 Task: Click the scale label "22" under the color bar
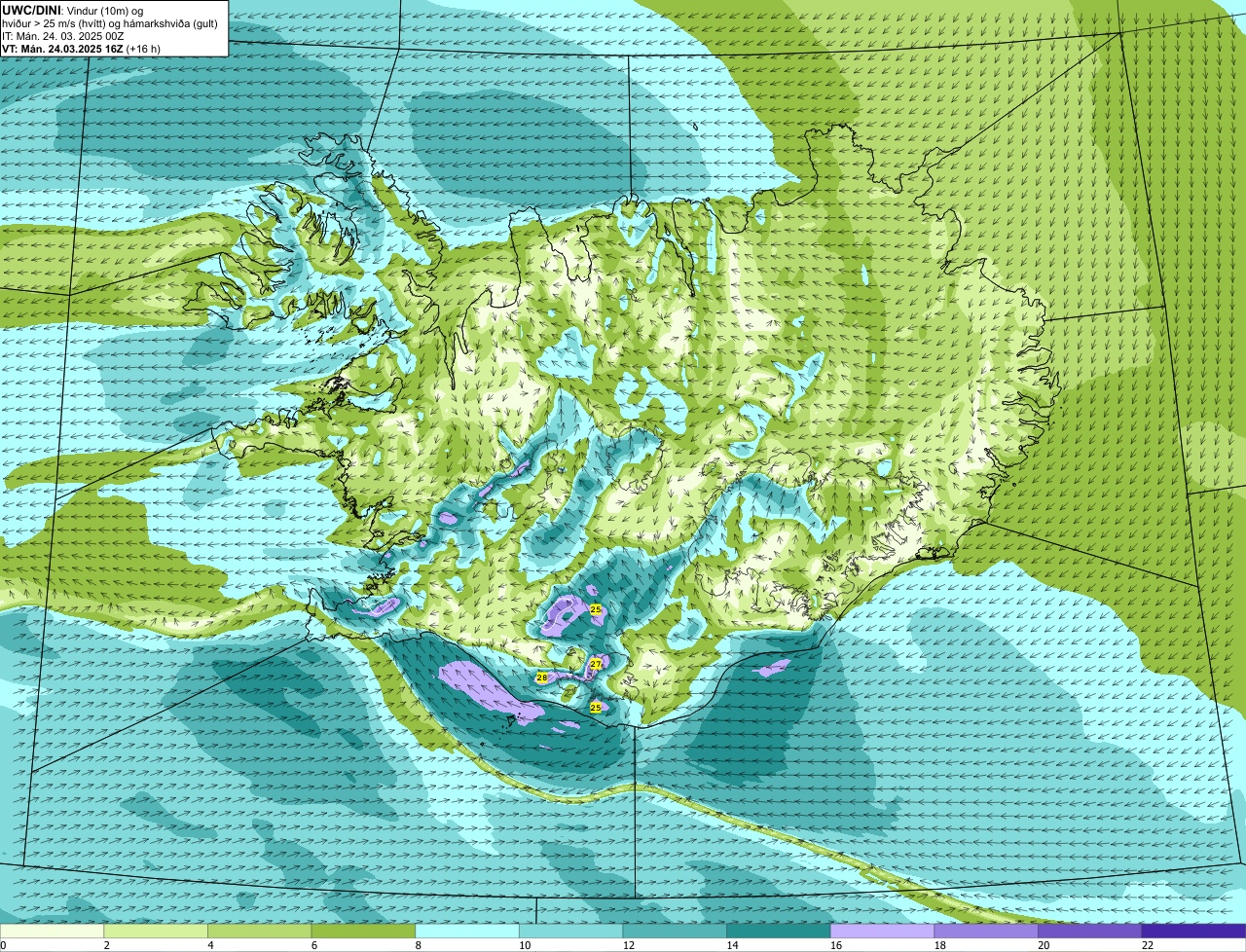1148,945
